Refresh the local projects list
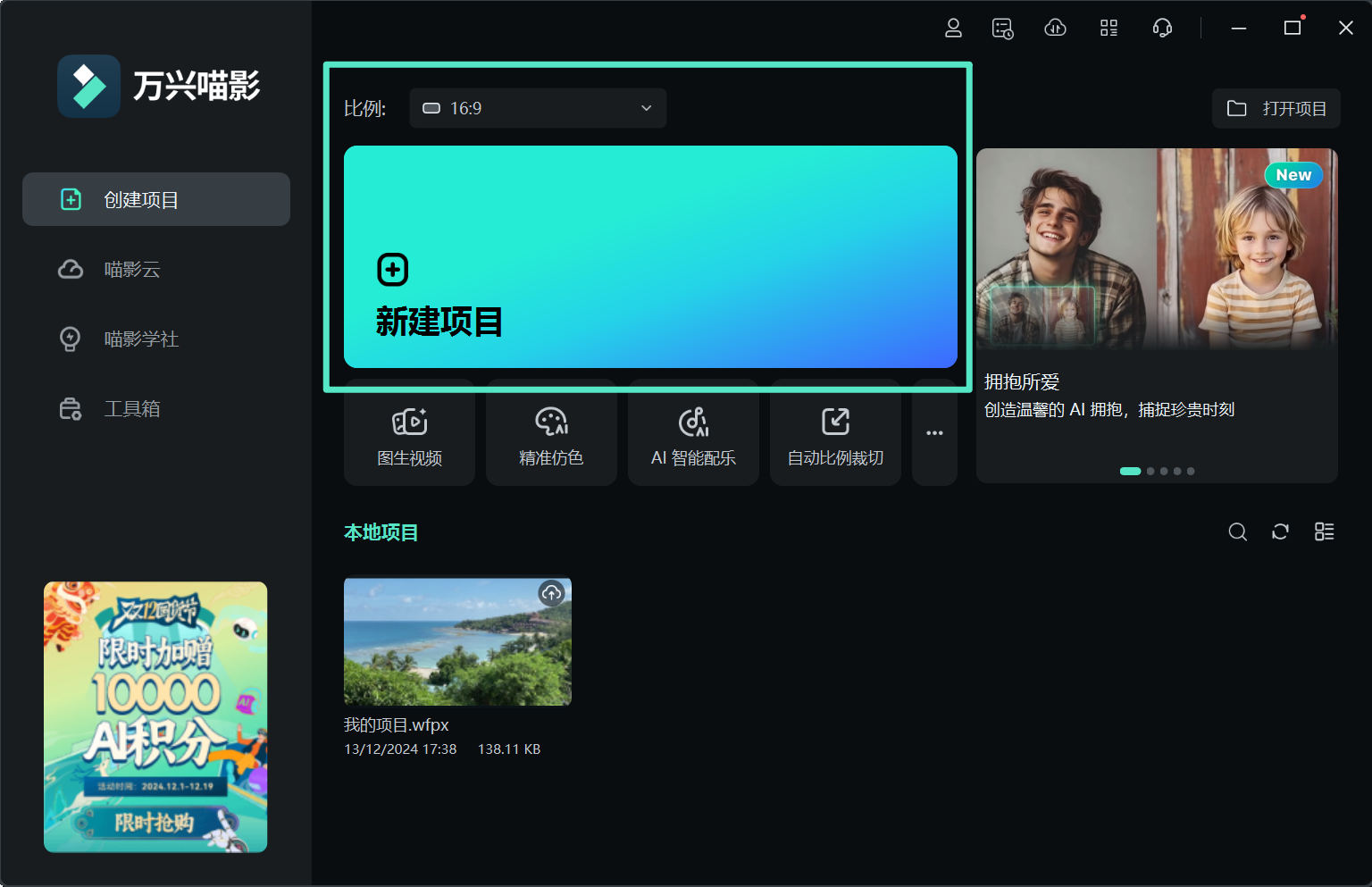The height and width of the screenshot is (887, 1372). pos(1280,531)
